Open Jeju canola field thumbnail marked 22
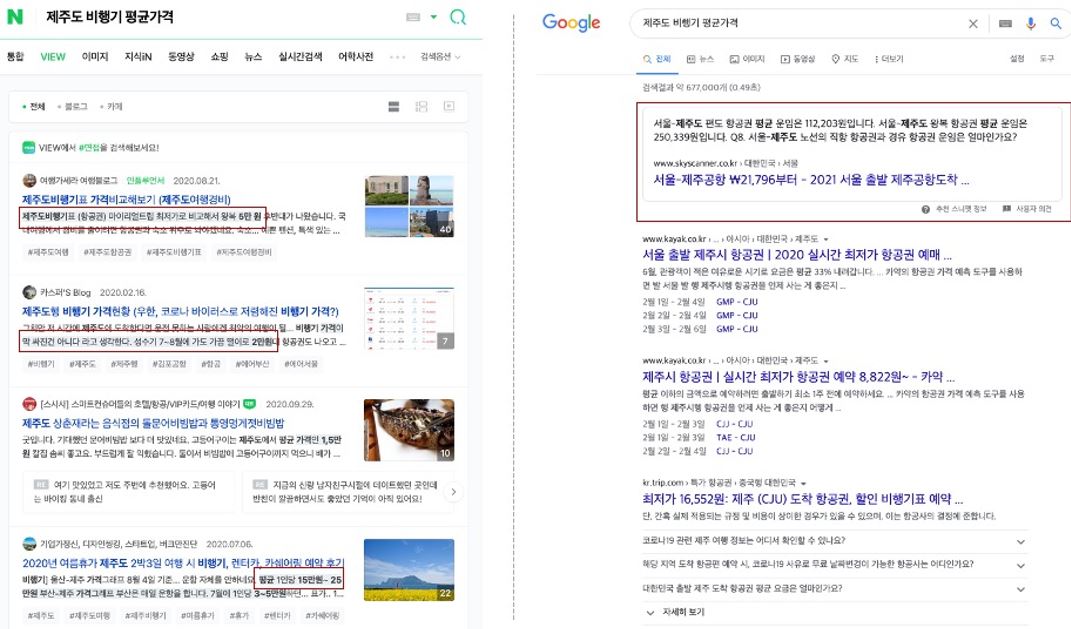 tap(409, 570)
